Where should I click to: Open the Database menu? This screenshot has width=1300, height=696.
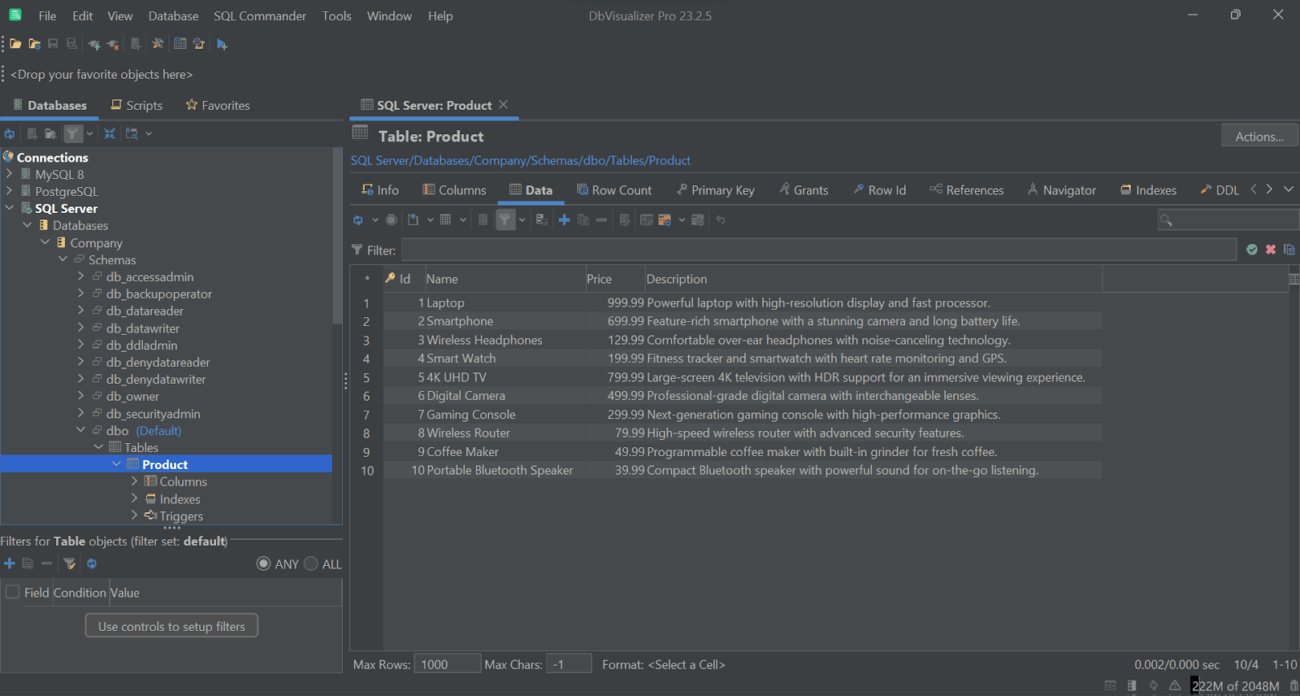(x=172, y=15)
